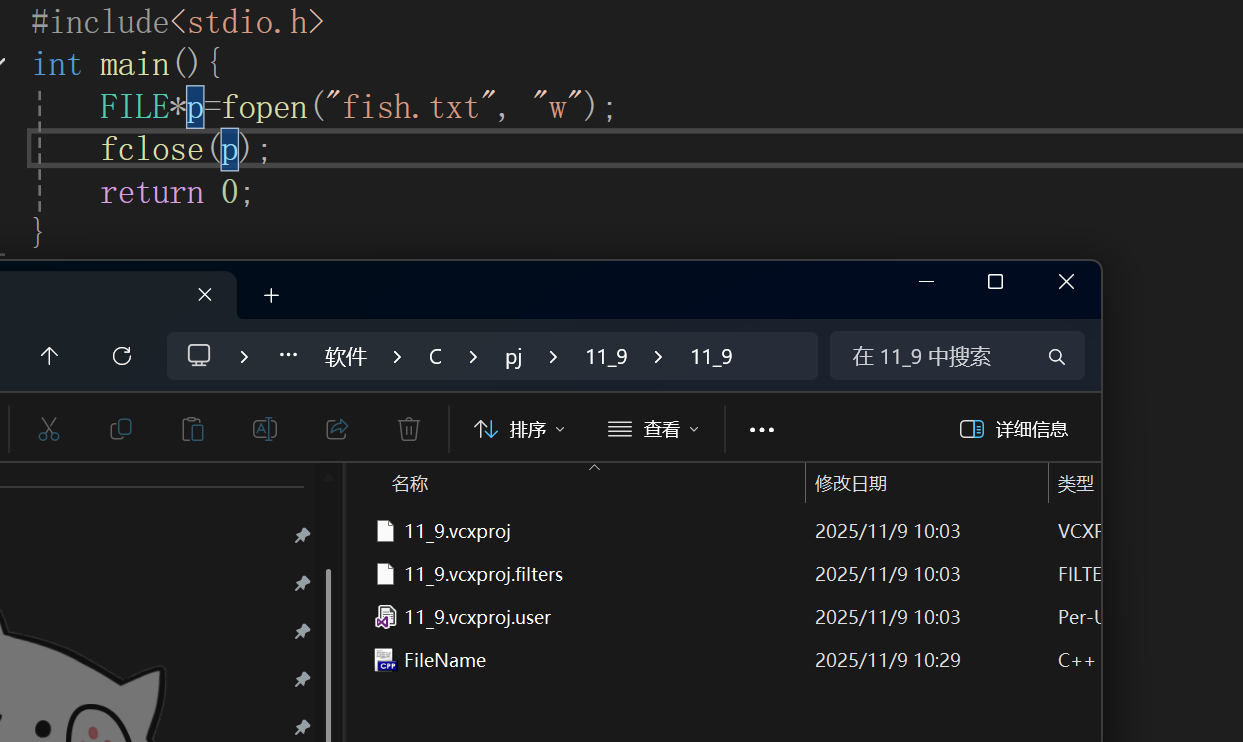The image size is (1243, 742).
Task: Expand the chevron after This PC icon
Action: coord(244,357)
